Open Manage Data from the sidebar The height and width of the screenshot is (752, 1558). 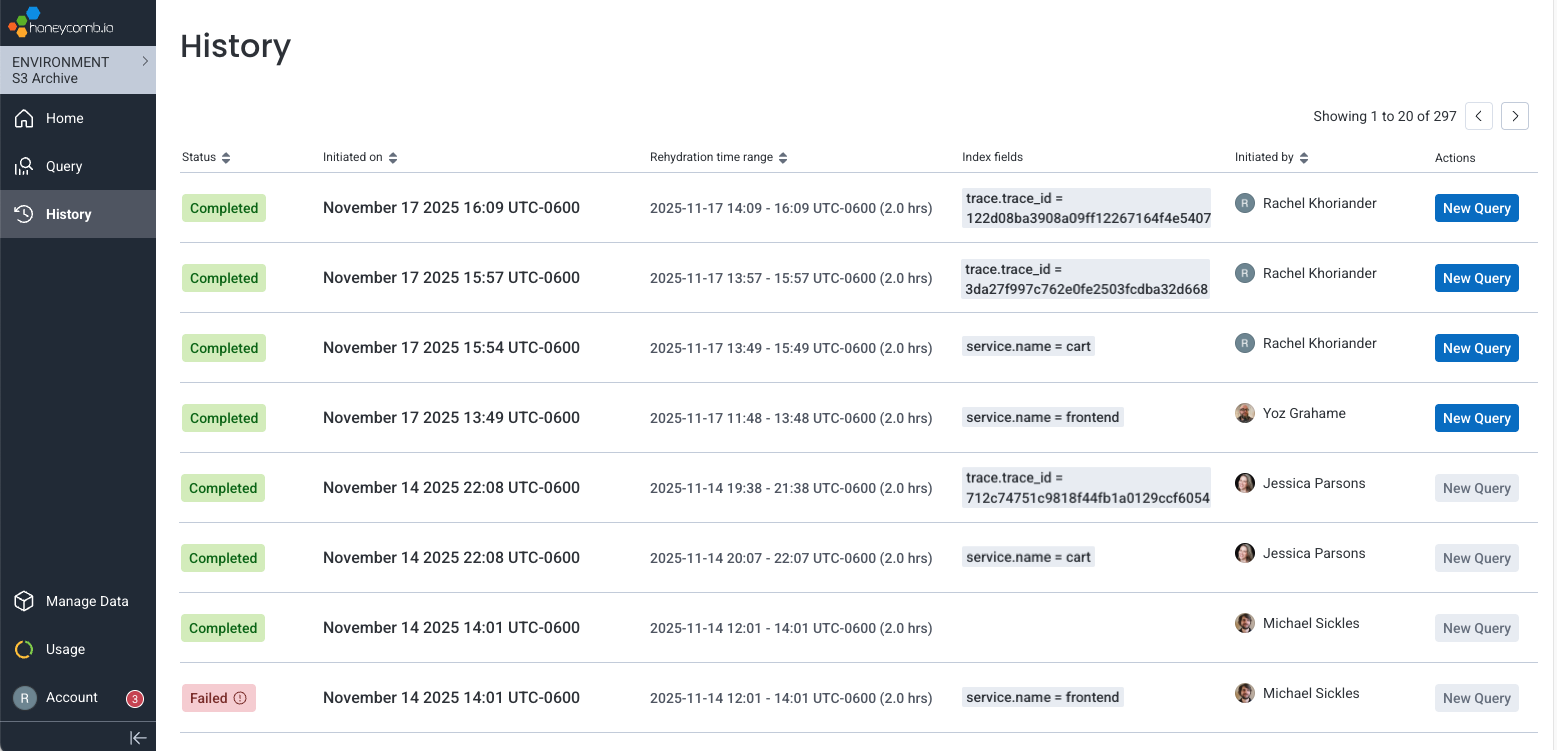click(23, 601)
